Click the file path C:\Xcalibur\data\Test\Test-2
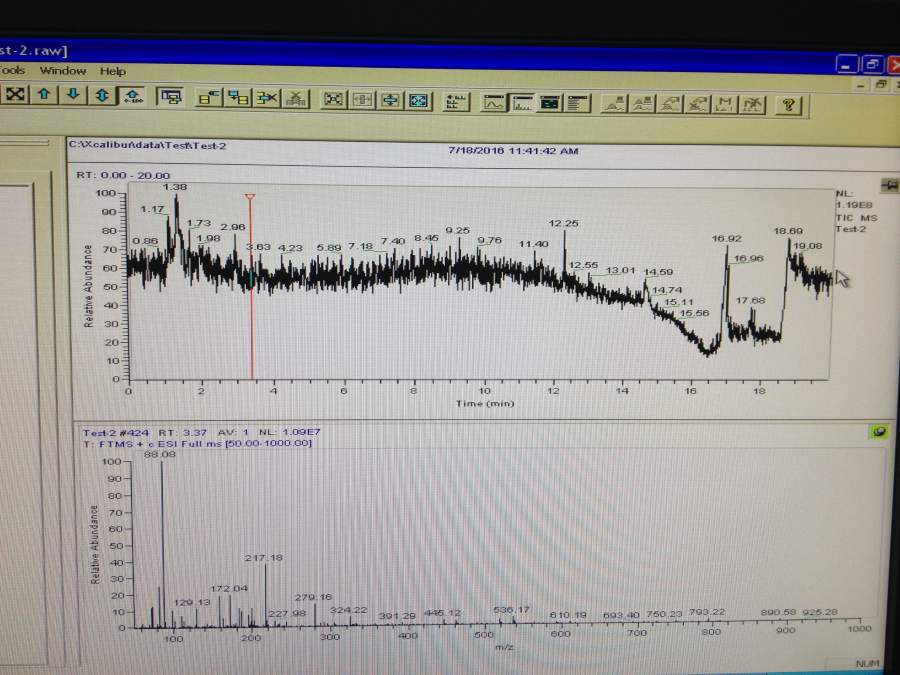Screen dimensions: 900x675 148,145
